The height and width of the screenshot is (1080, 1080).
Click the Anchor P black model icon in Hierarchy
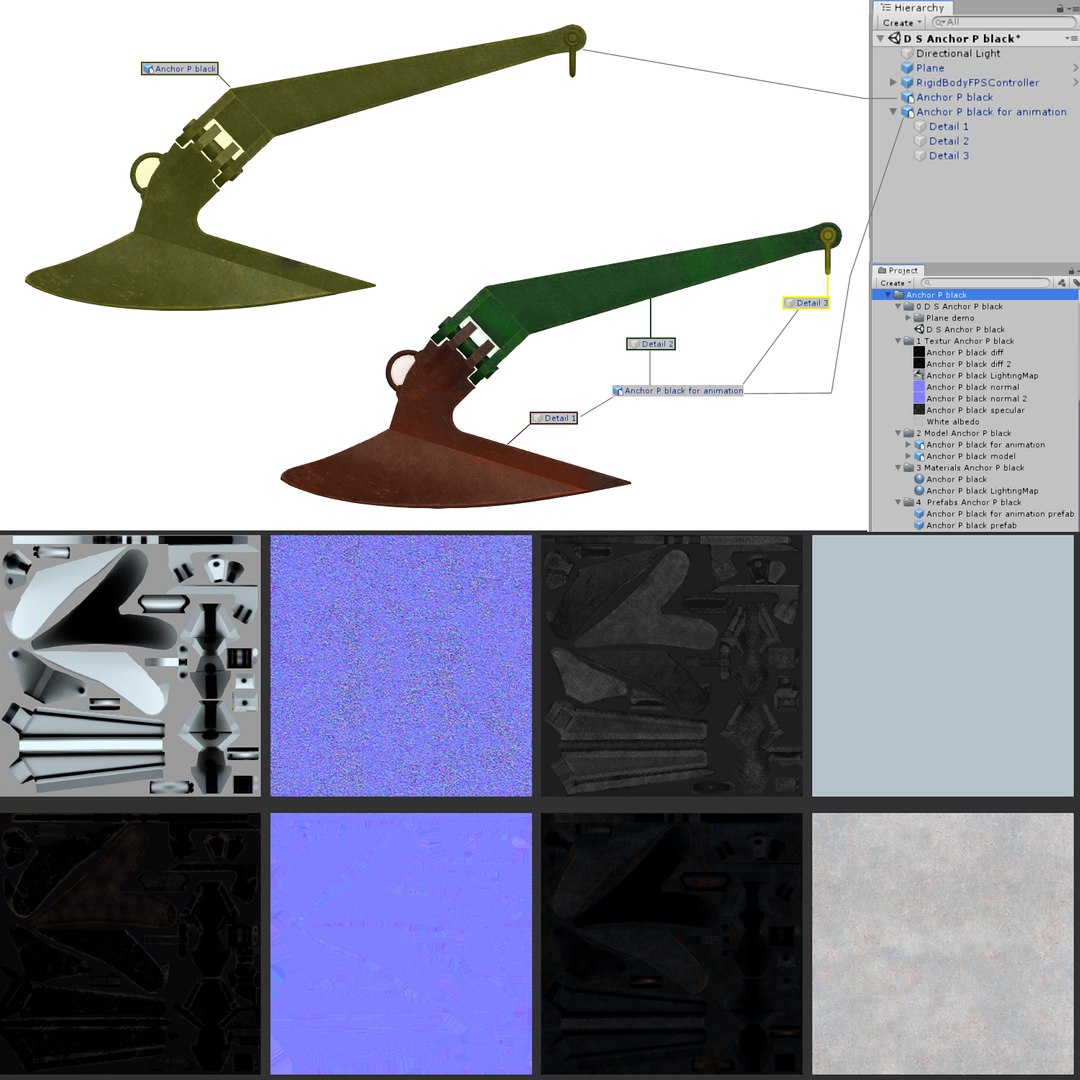tap(907, 97)
